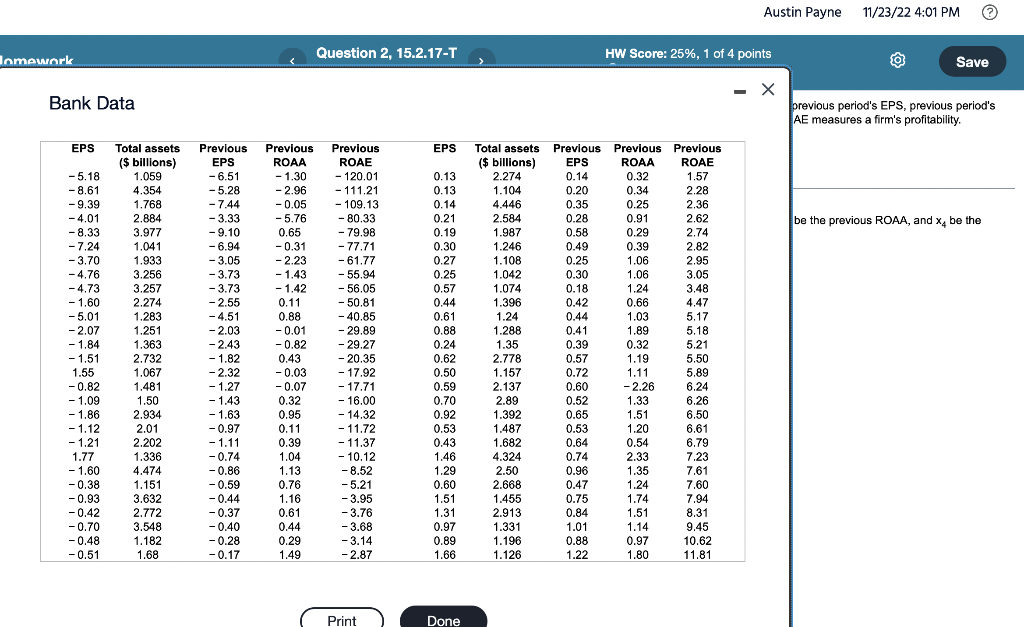This screenshot has height=627, width=1024.
Task: Go to previous question arrow
Action: [x=292, y=60]
